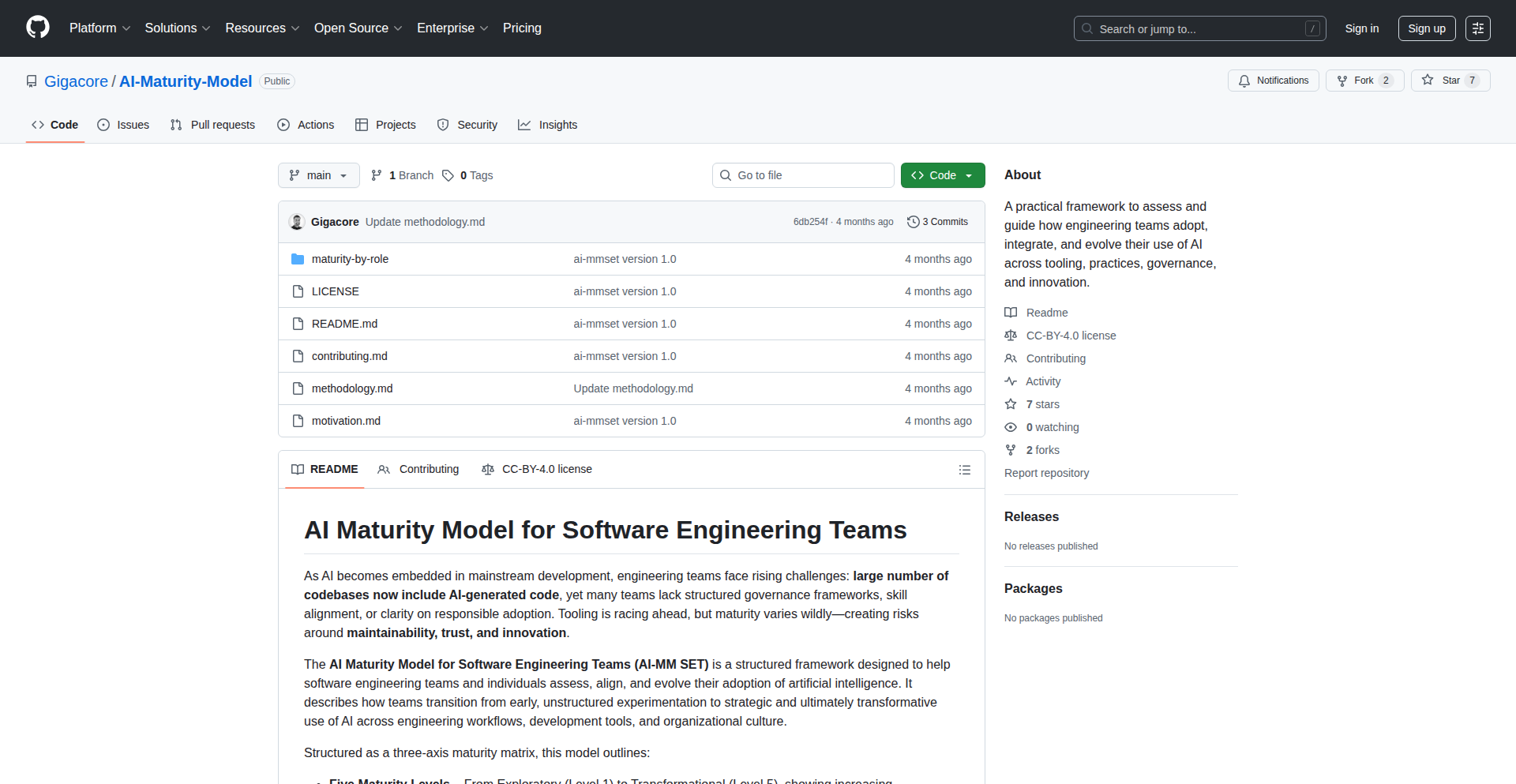Click the Search or jump to box
Image resolution: width=1516 pixels, height=784 pixels.
[1199, 28]
